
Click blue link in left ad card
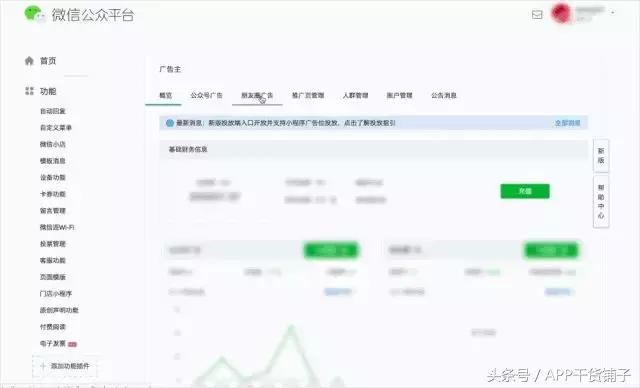(x=338, y=291)
